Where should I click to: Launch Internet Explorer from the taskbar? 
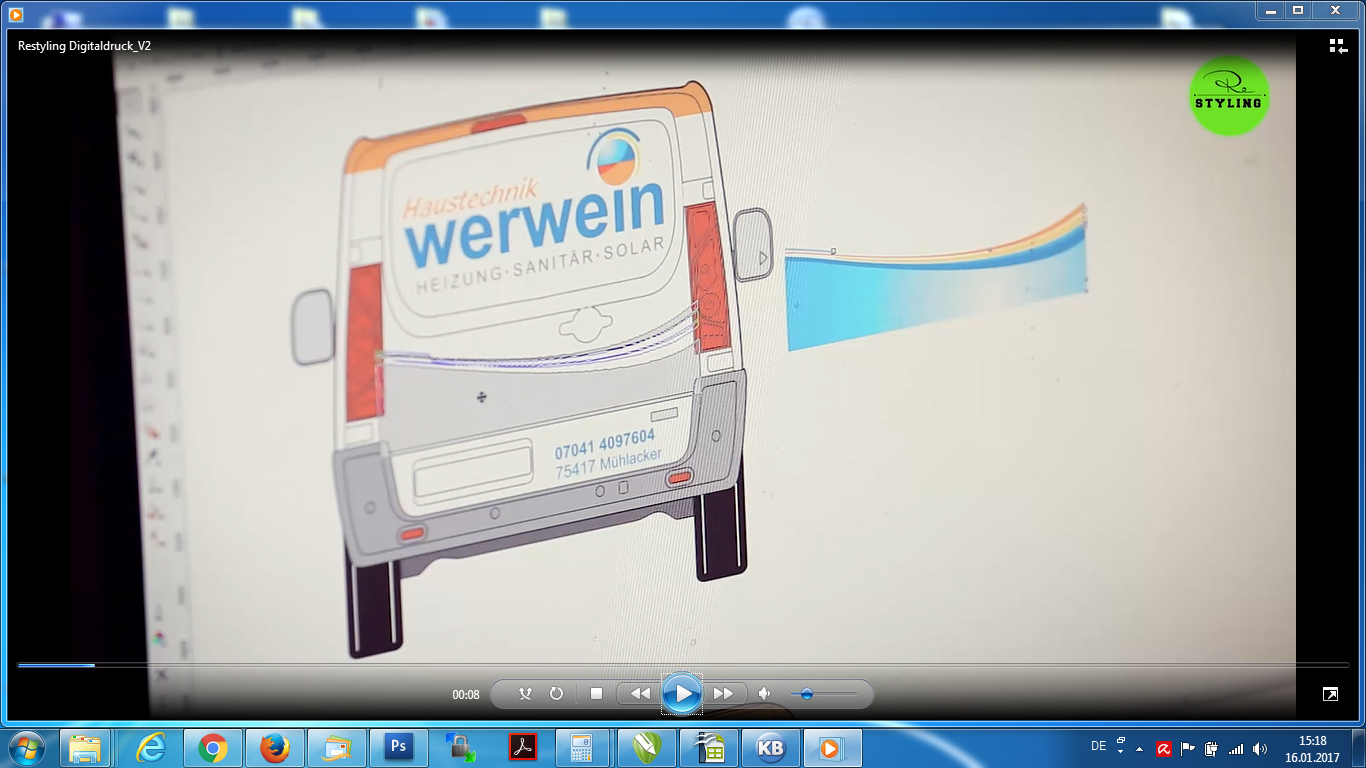point(151,748)
